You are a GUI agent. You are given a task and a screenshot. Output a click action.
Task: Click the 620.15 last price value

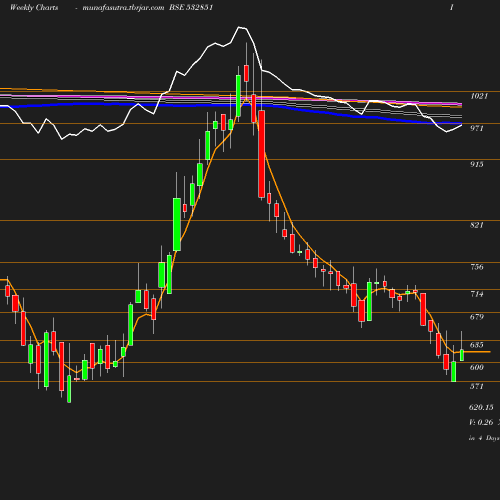pos(481,407)
